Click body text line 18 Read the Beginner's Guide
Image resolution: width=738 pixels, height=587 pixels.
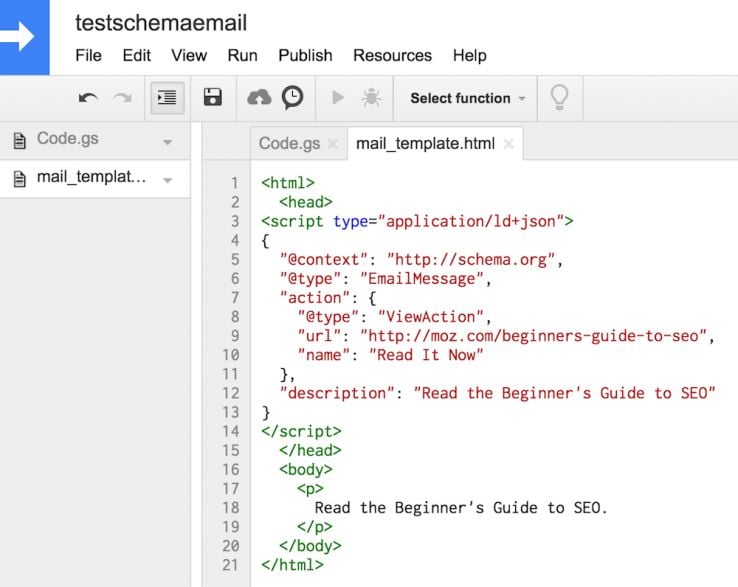pyautogui.click(x=461, y=508)
